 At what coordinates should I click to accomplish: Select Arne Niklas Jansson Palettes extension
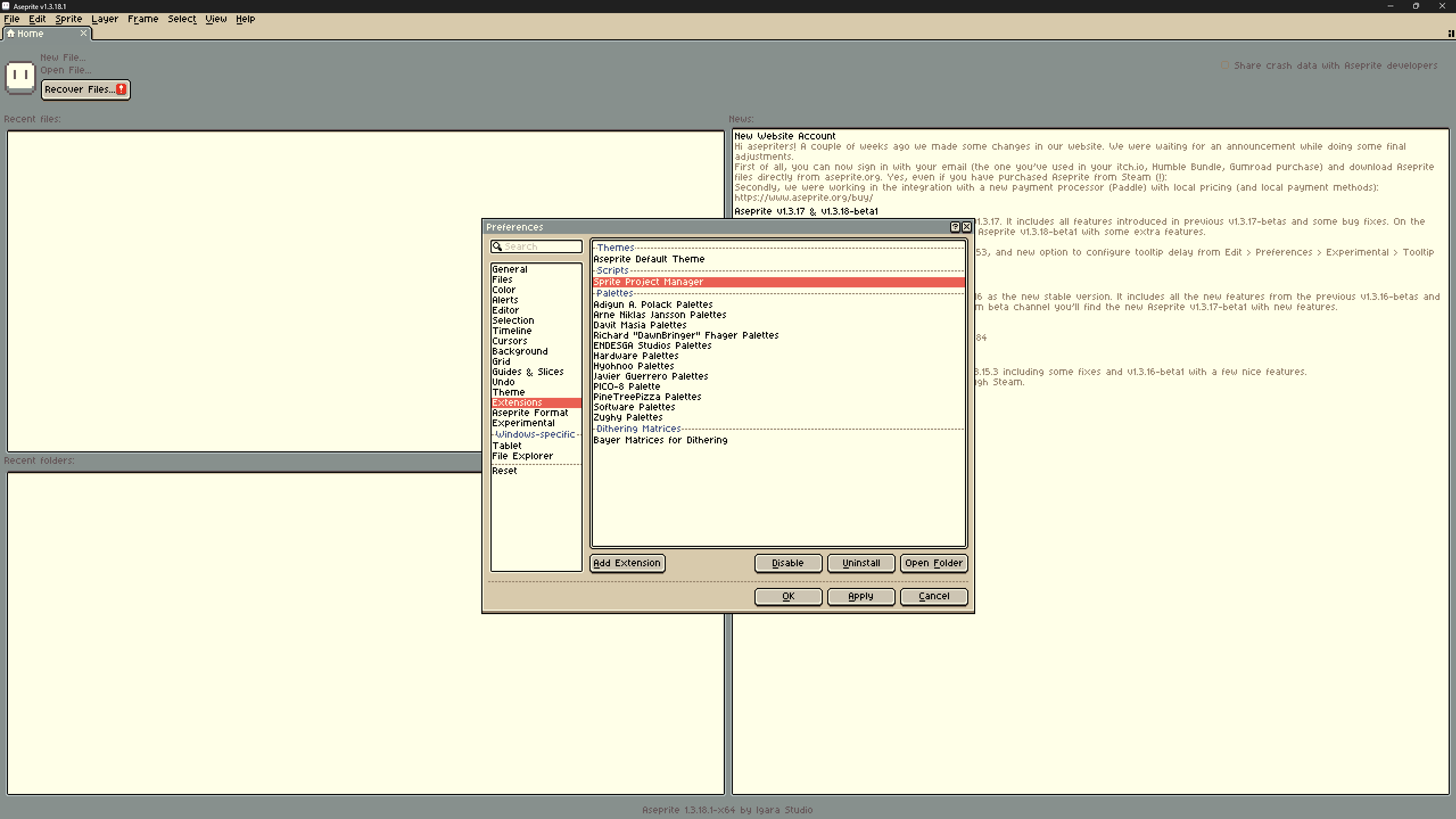(778, 315)
